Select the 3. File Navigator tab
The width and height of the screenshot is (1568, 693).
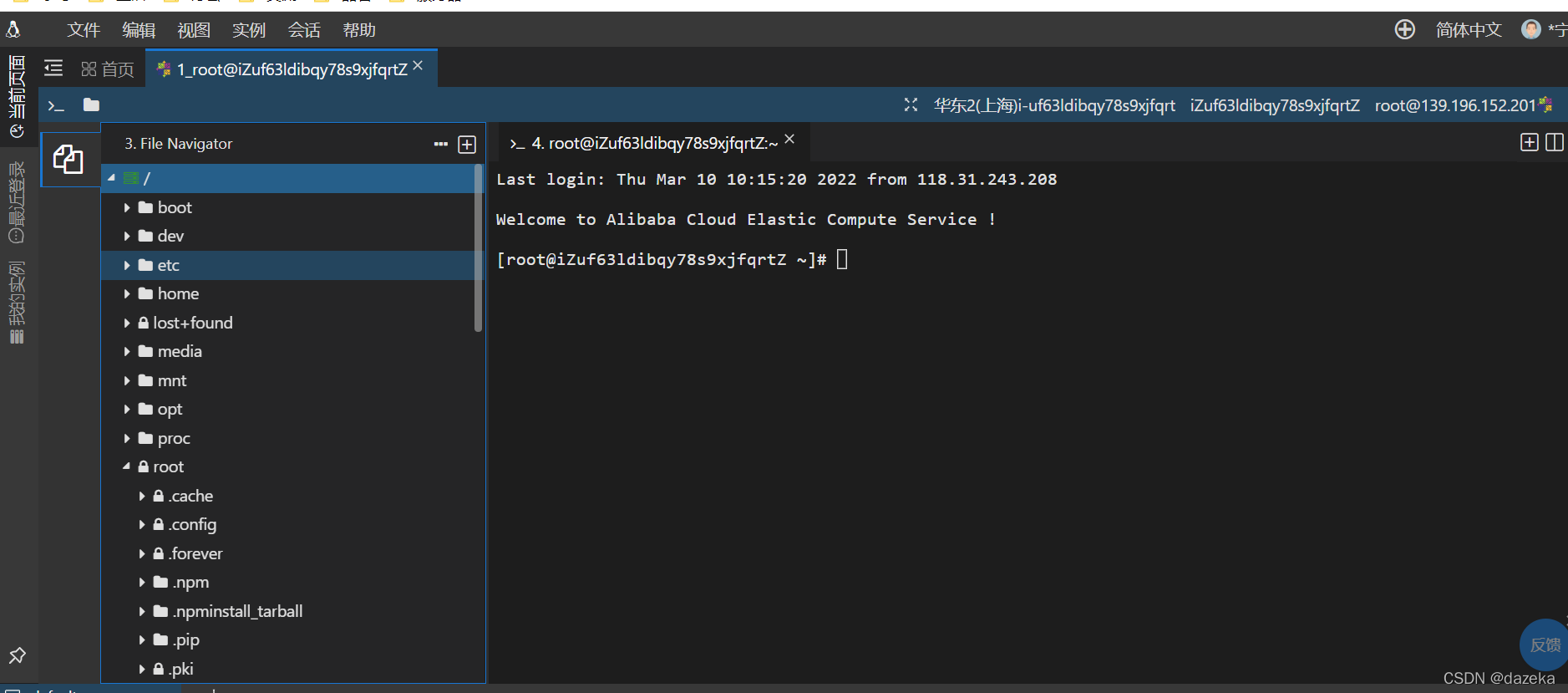click(179, 144)
